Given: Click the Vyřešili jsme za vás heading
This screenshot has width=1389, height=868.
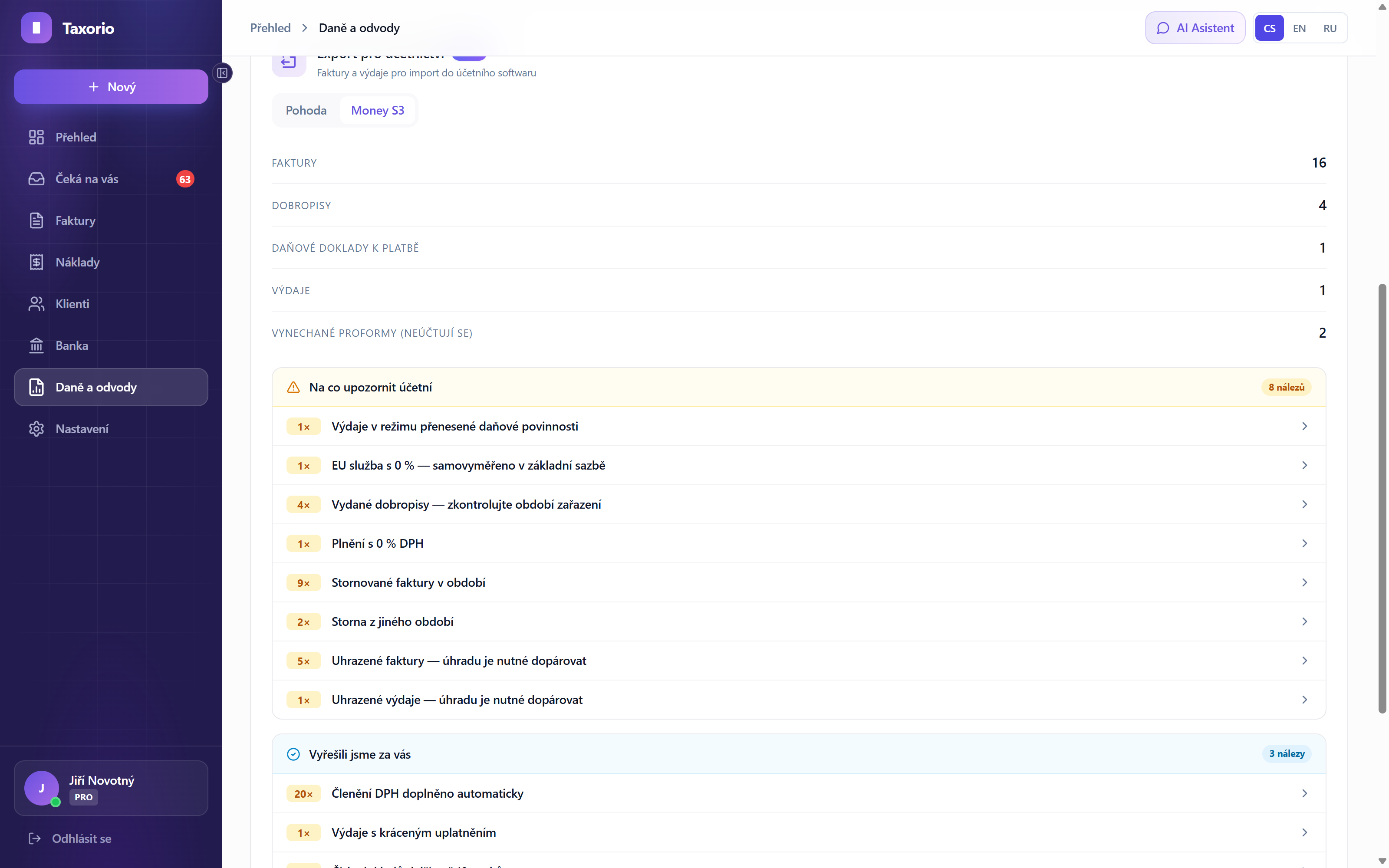Looking at the screenshot, I should 360,754.
